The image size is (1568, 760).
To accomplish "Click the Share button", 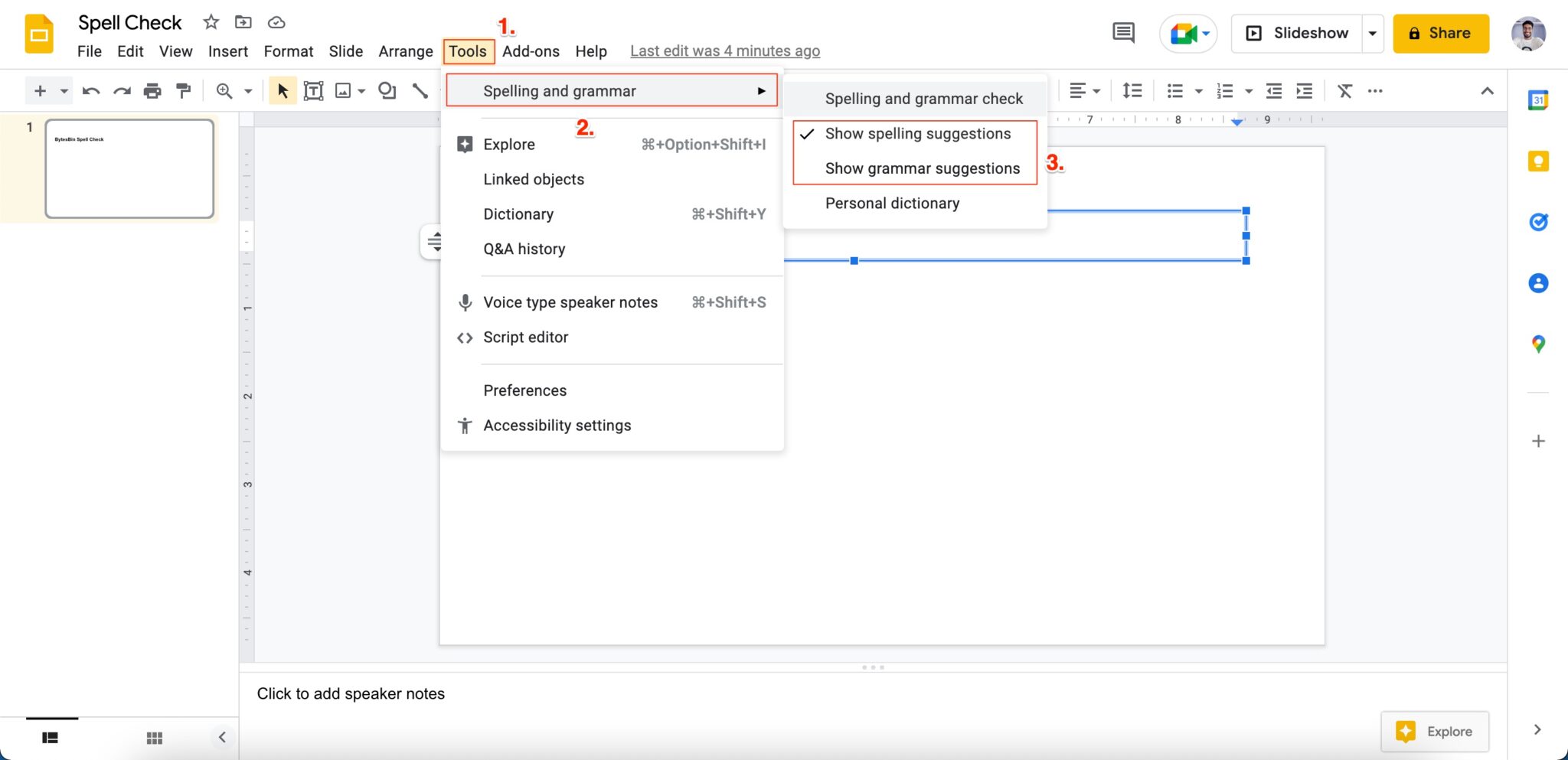I will tap(1440, 33).
